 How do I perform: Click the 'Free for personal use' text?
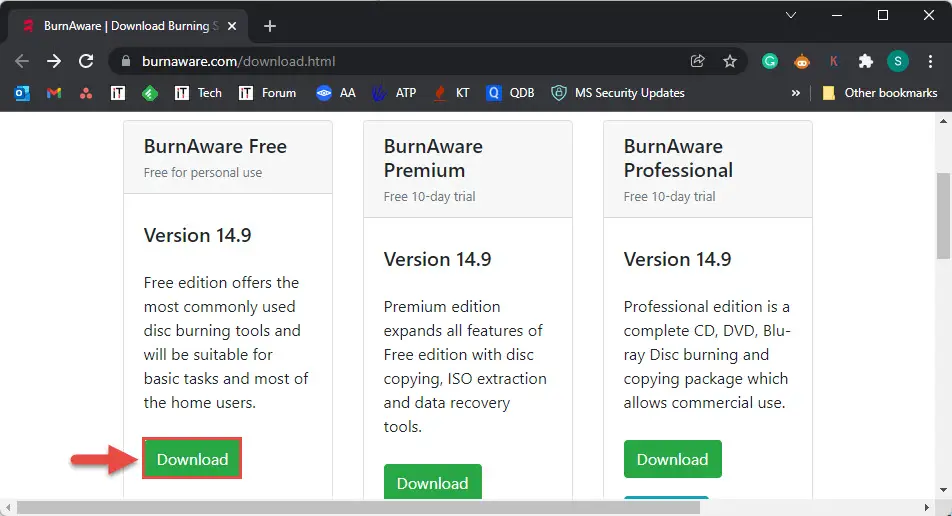(x=203, y=173)
